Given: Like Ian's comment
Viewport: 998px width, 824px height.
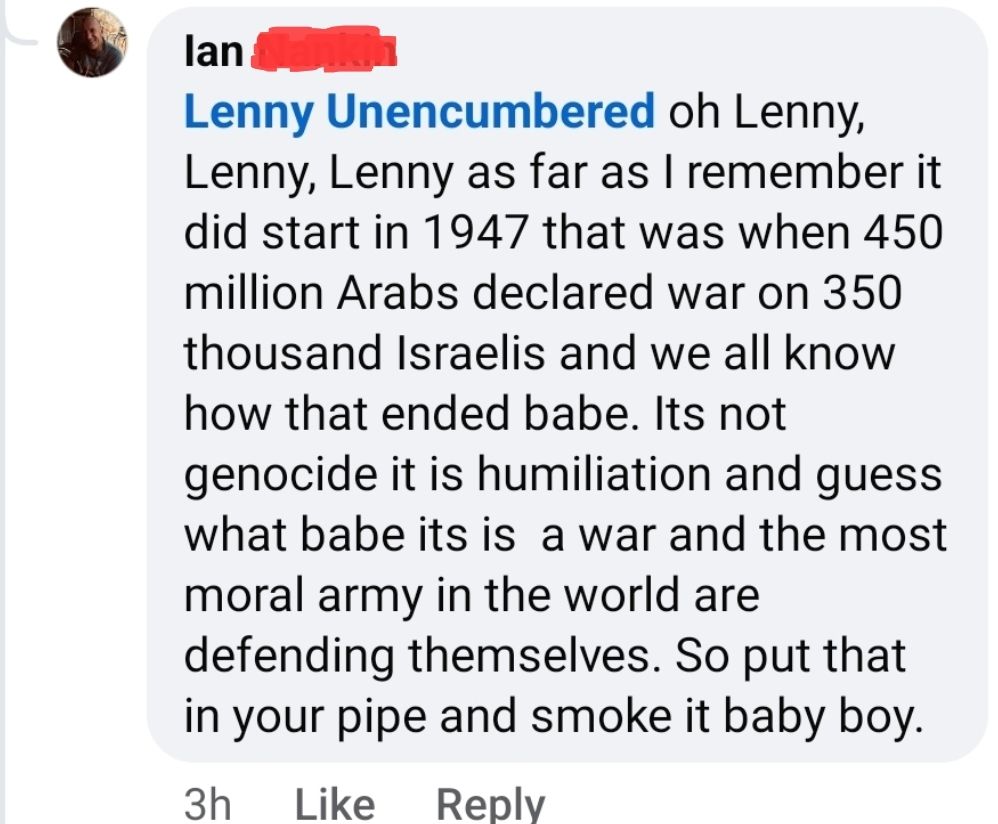Looking at the screenshot, I should point(335,804).
